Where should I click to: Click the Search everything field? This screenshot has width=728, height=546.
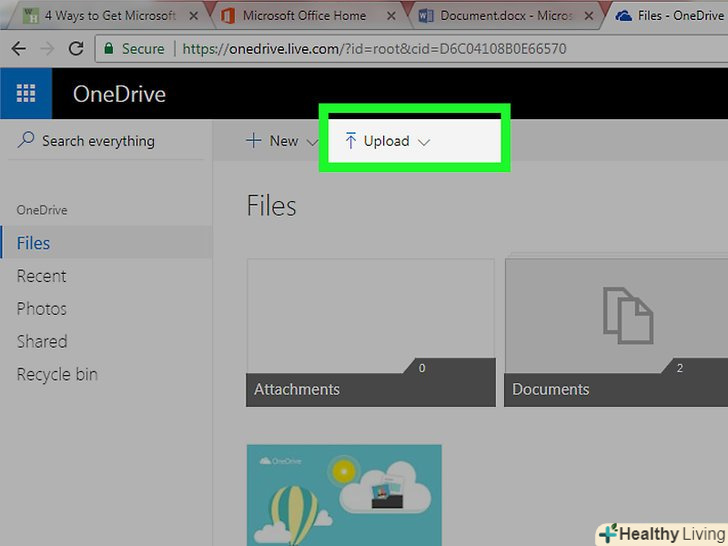pyautogui.click(x=98, y=141)
